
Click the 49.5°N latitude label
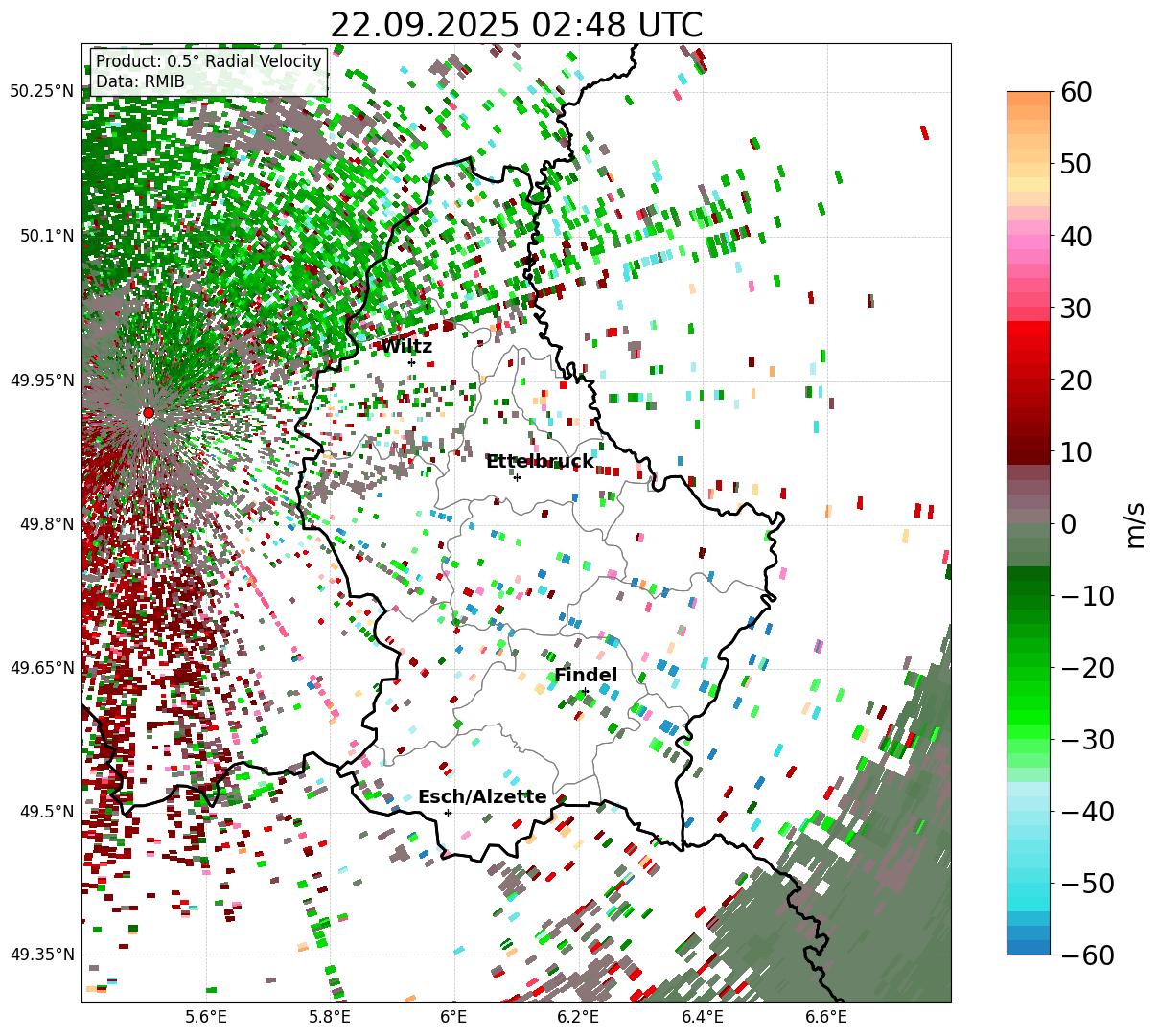(45, 812)
